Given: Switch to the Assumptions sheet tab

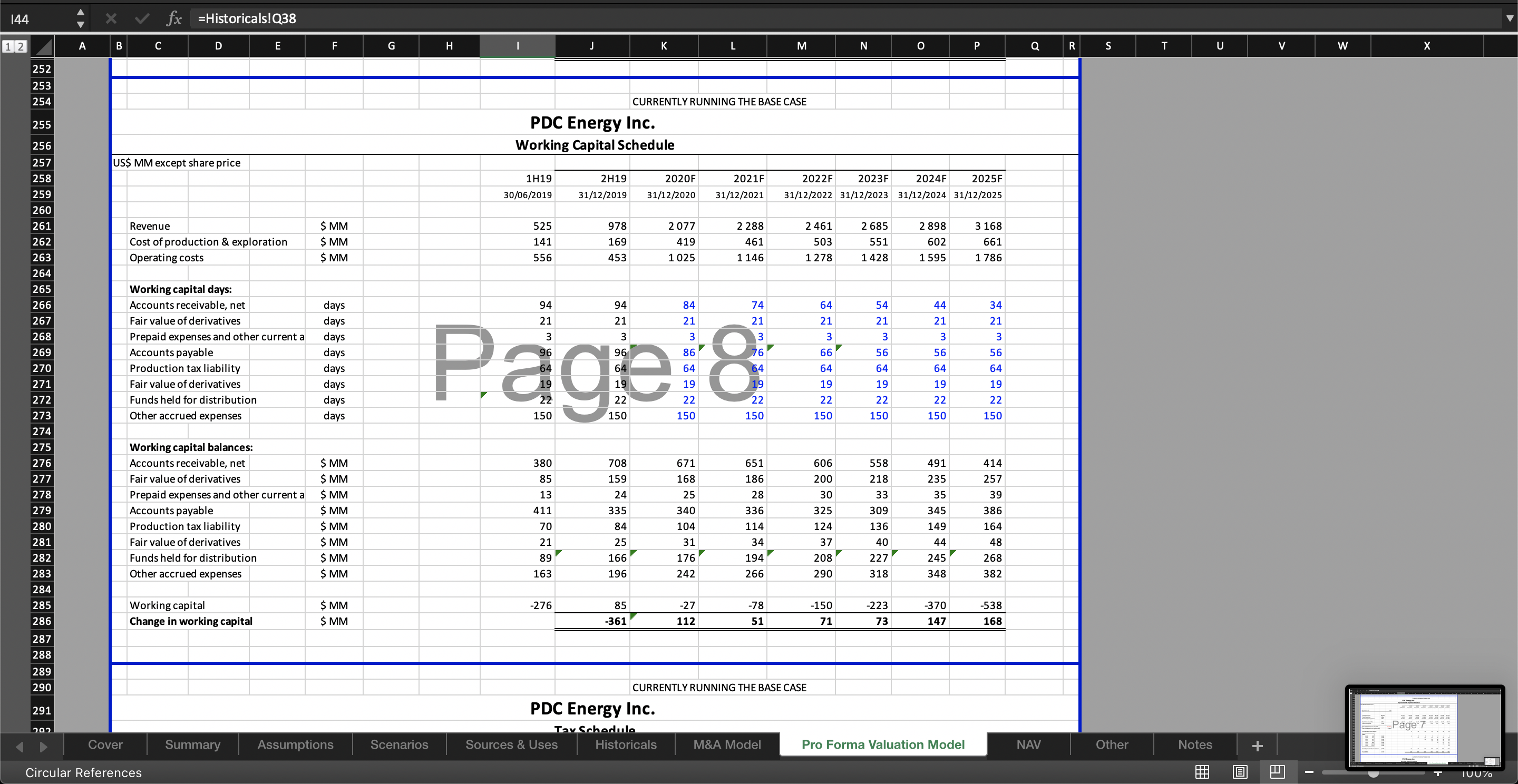Looking at the screenshot, I should tap(295, 744).
